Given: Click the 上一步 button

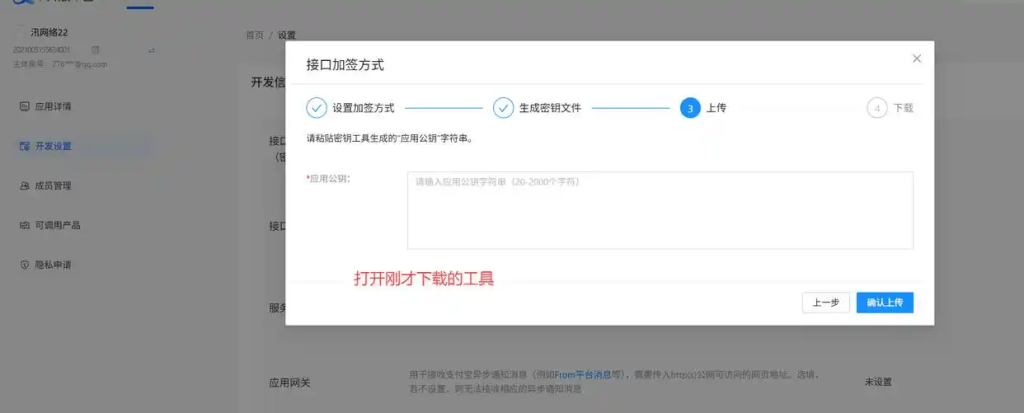Looking at the screenshot, I should (825, 302).
